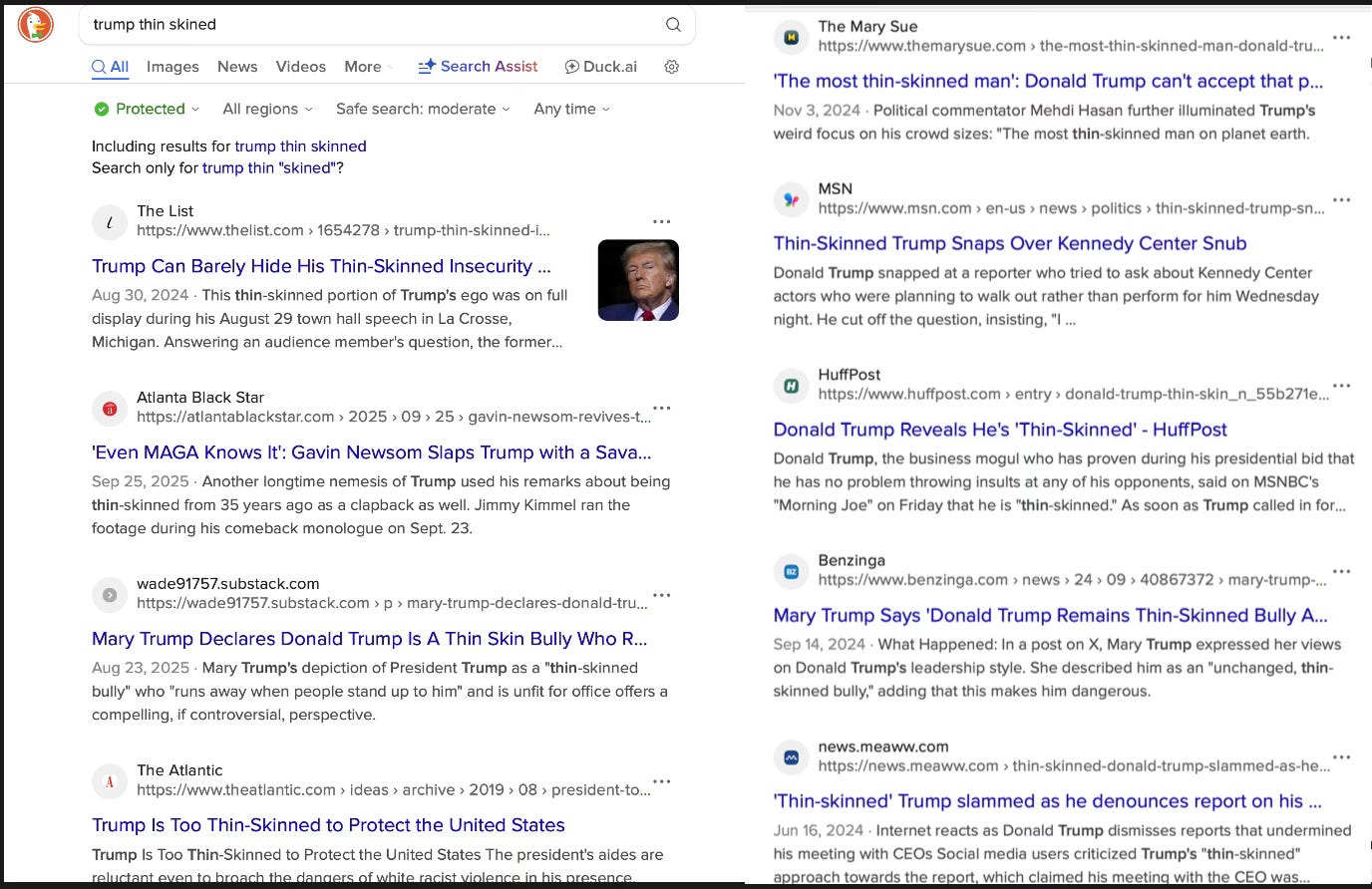Open more options for substack result
Viewport: 1372px width, 889px height.
[662, 595]
